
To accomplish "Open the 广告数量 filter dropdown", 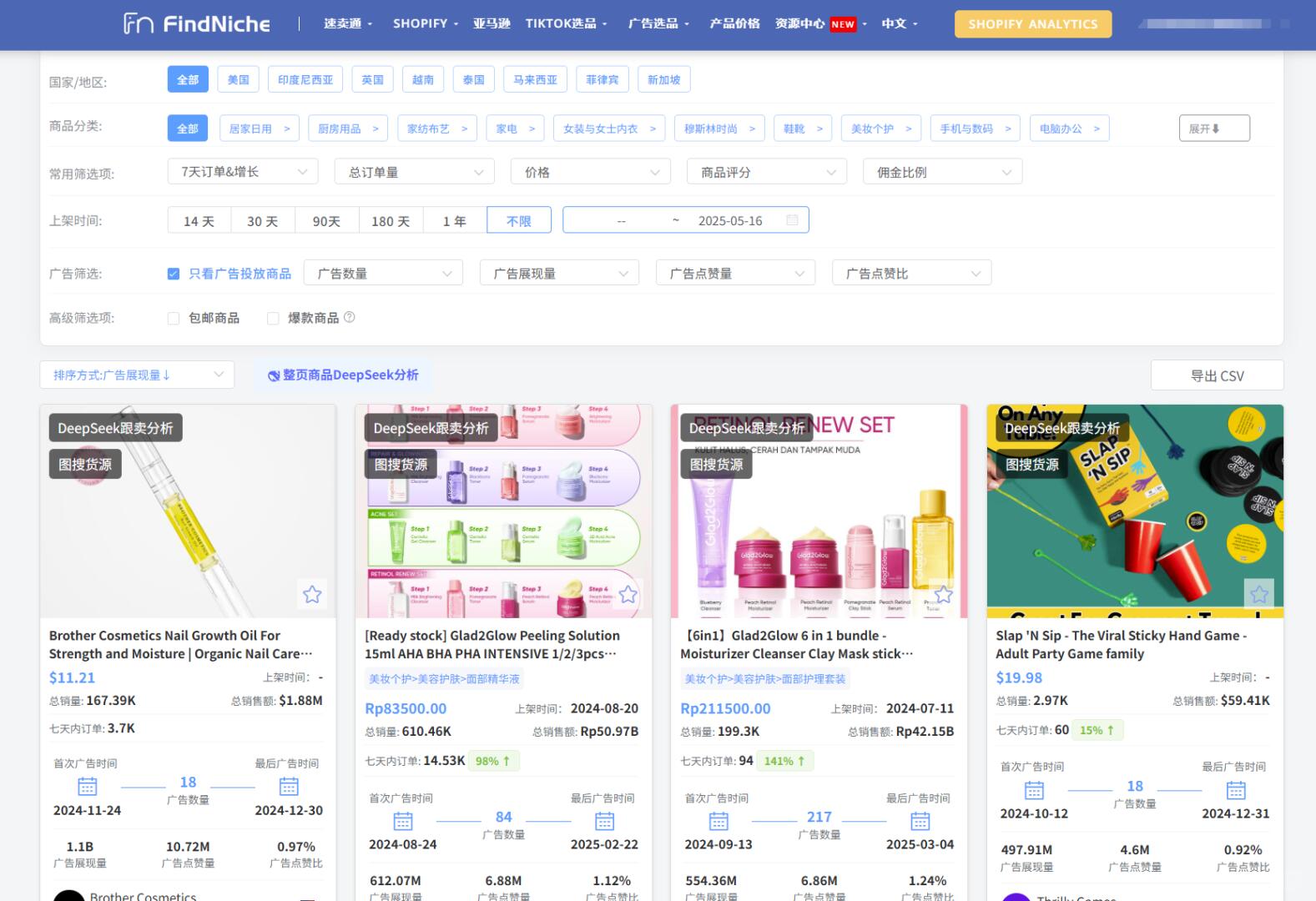I will [383, 273].
